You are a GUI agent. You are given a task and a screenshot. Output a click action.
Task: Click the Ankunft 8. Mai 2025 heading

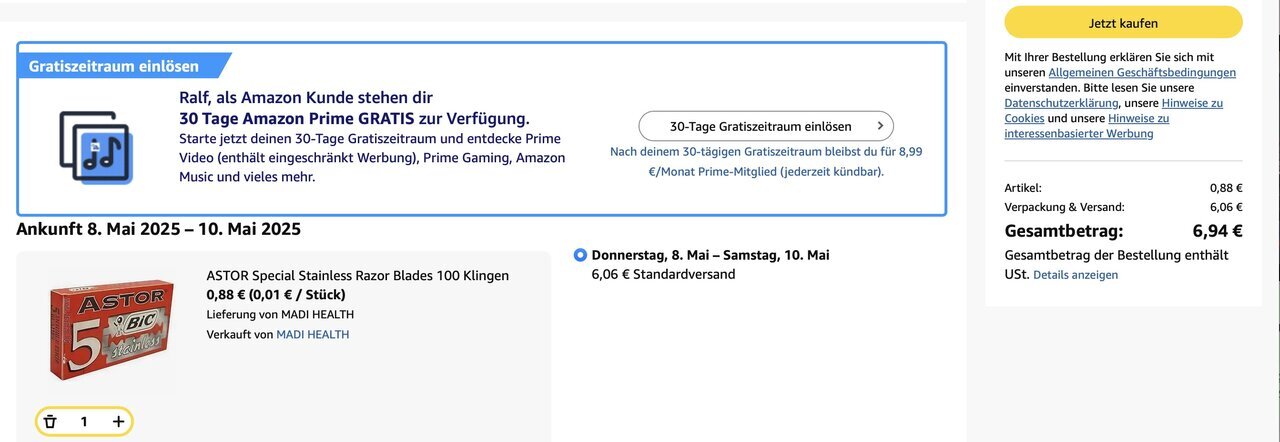coord(158,229)
